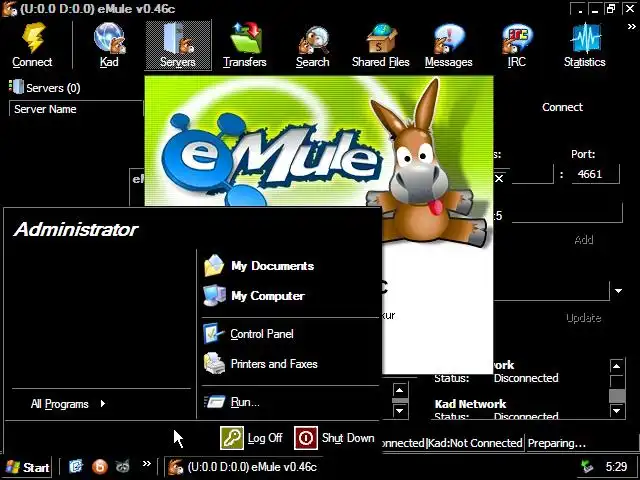
Task: Click the small X close tab button
Action: click(x=499, y=178)
